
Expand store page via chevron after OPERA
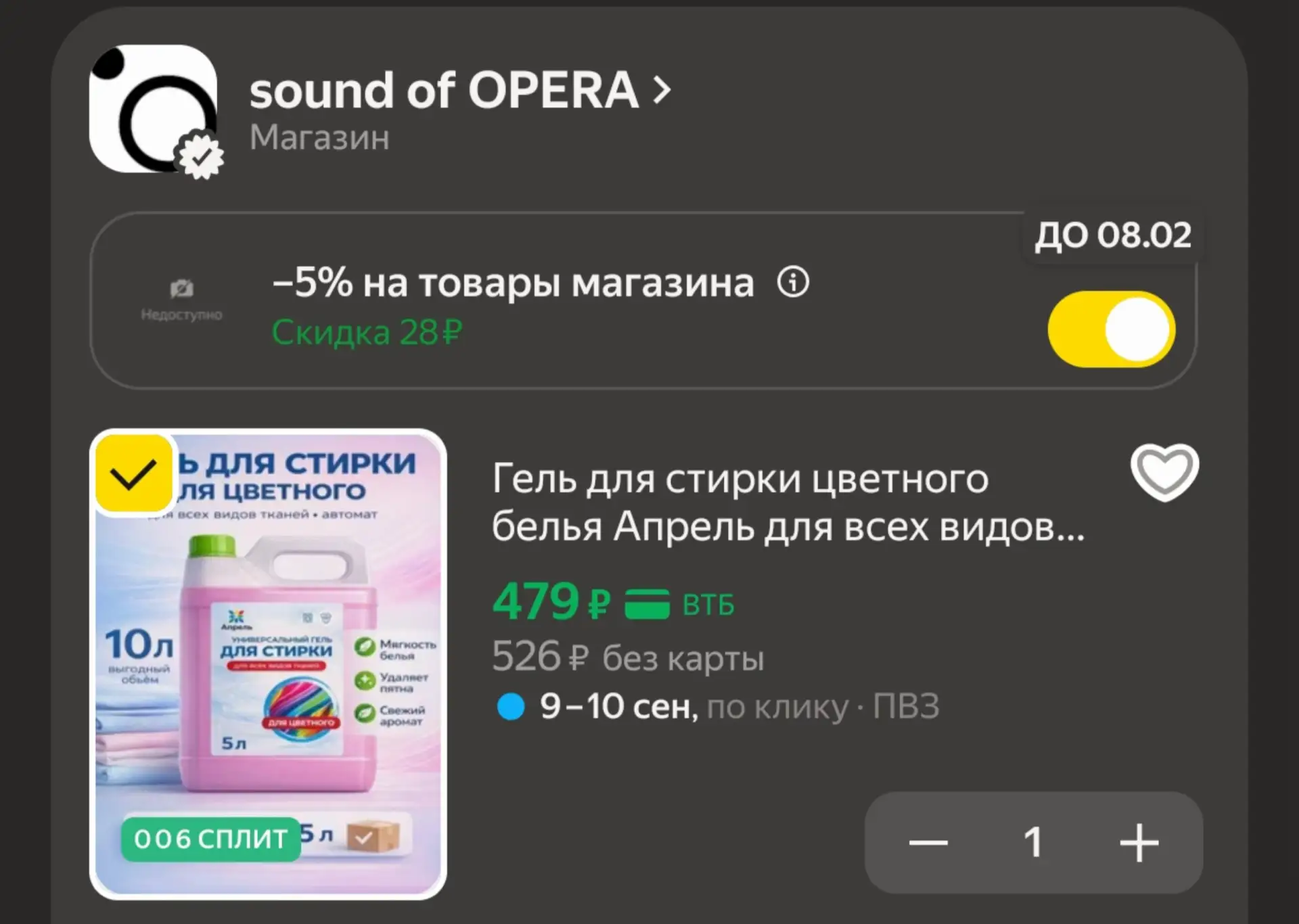point(662,90)
